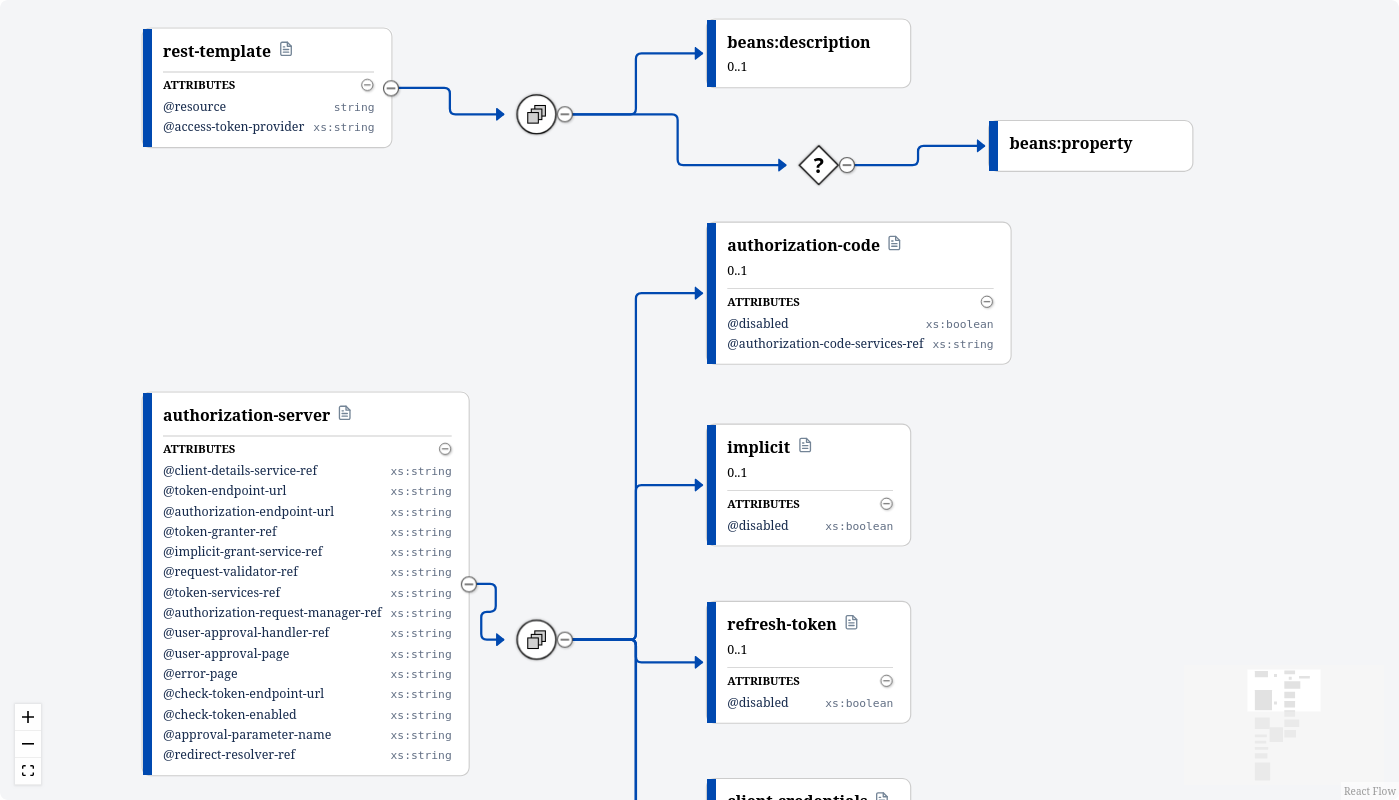Click the document icon beside rest-template title
The image size is (1399, 800).
coord(286,48)
